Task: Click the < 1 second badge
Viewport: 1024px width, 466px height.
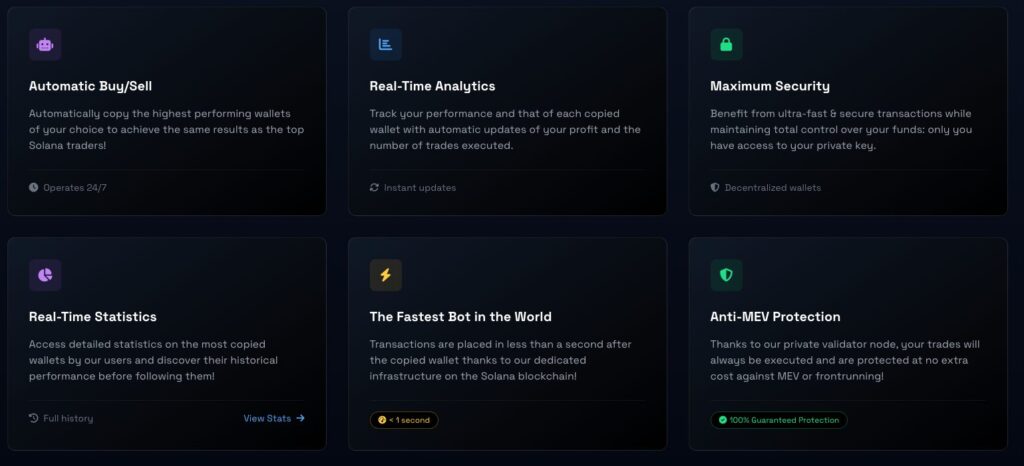Action: pyautogui.click(x=404, y=420)
